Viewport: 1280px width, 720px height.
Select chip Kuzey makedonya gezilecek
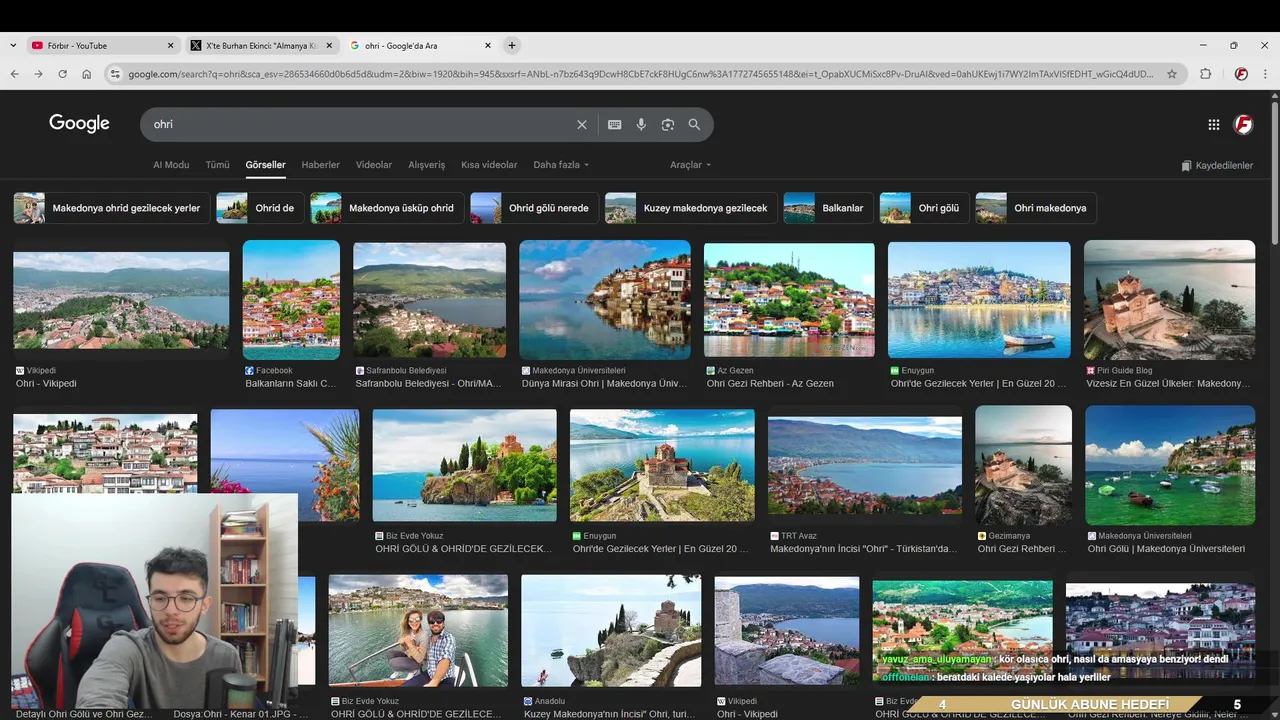[691, 208]
